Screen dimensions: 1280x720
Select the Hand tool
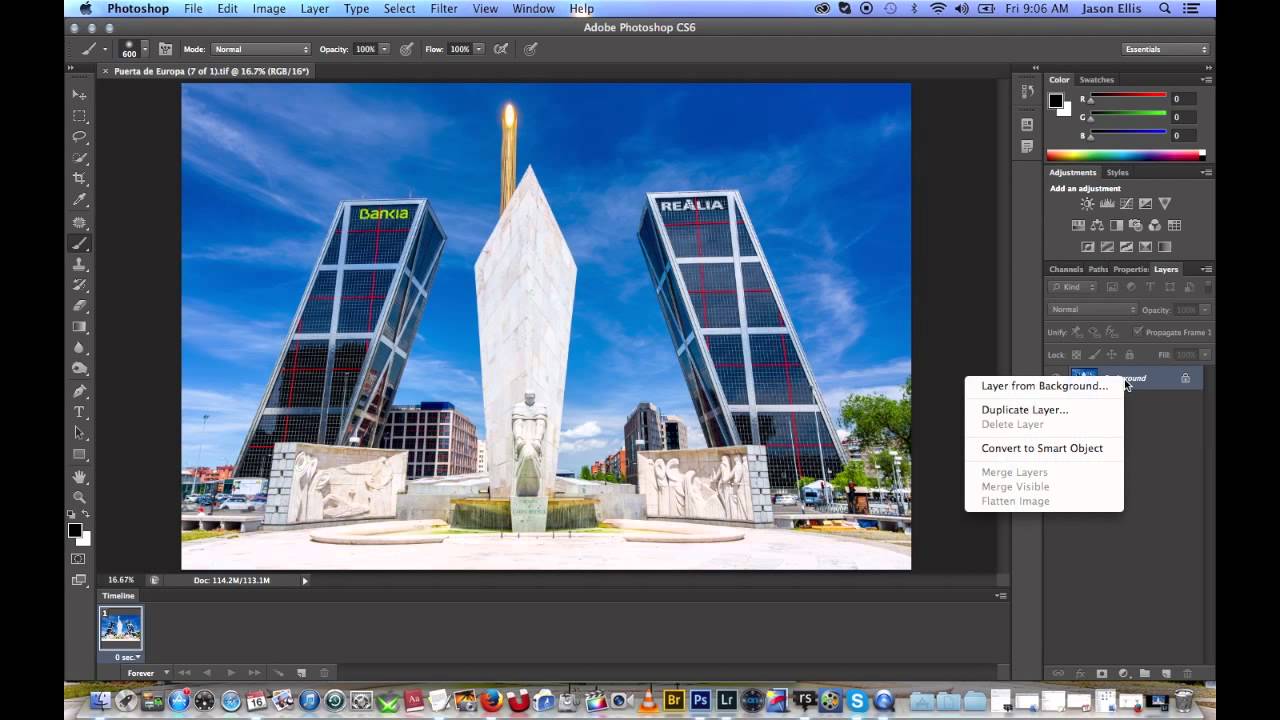point(80,476)
